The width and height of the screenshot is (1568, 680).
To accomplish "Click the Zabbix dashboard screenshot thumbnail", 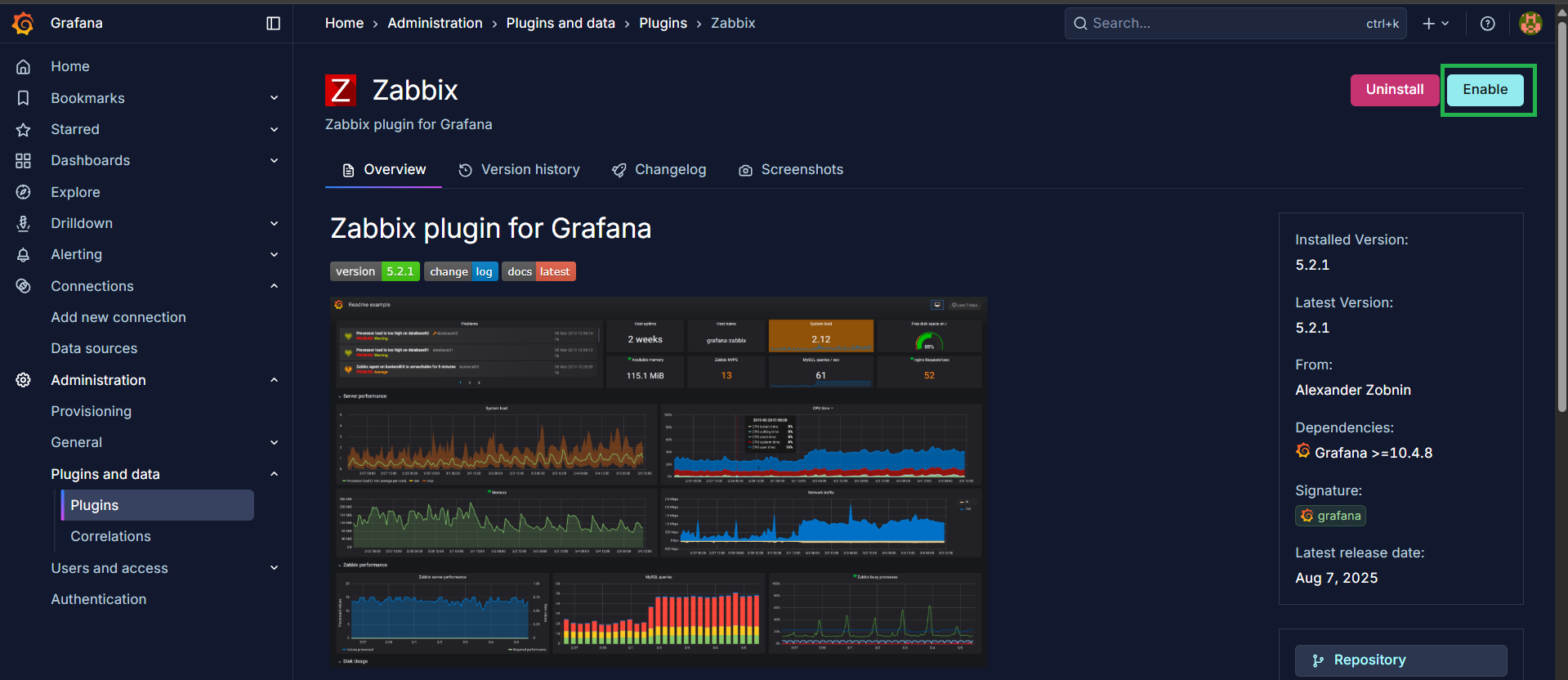I will (658, 482).
